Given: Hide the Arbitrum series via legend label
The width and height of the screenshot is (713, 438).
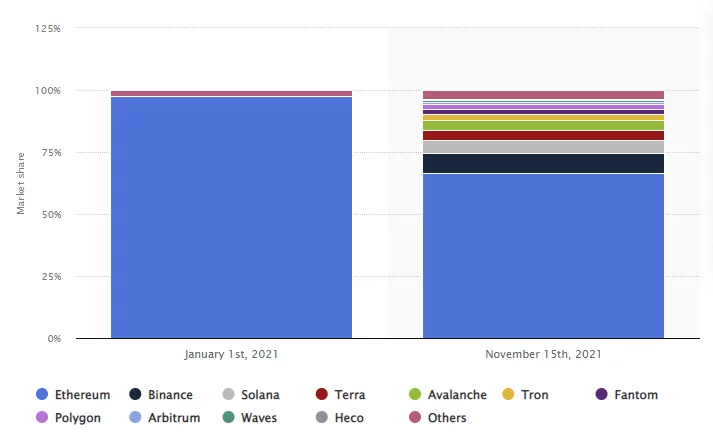Looking at the screenshot, I should coord(174,418).
